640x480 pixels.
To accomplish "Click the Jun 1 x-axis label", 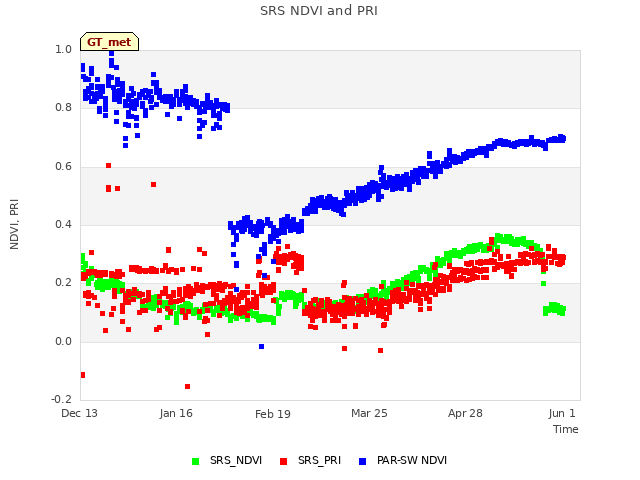I will 562,413.
